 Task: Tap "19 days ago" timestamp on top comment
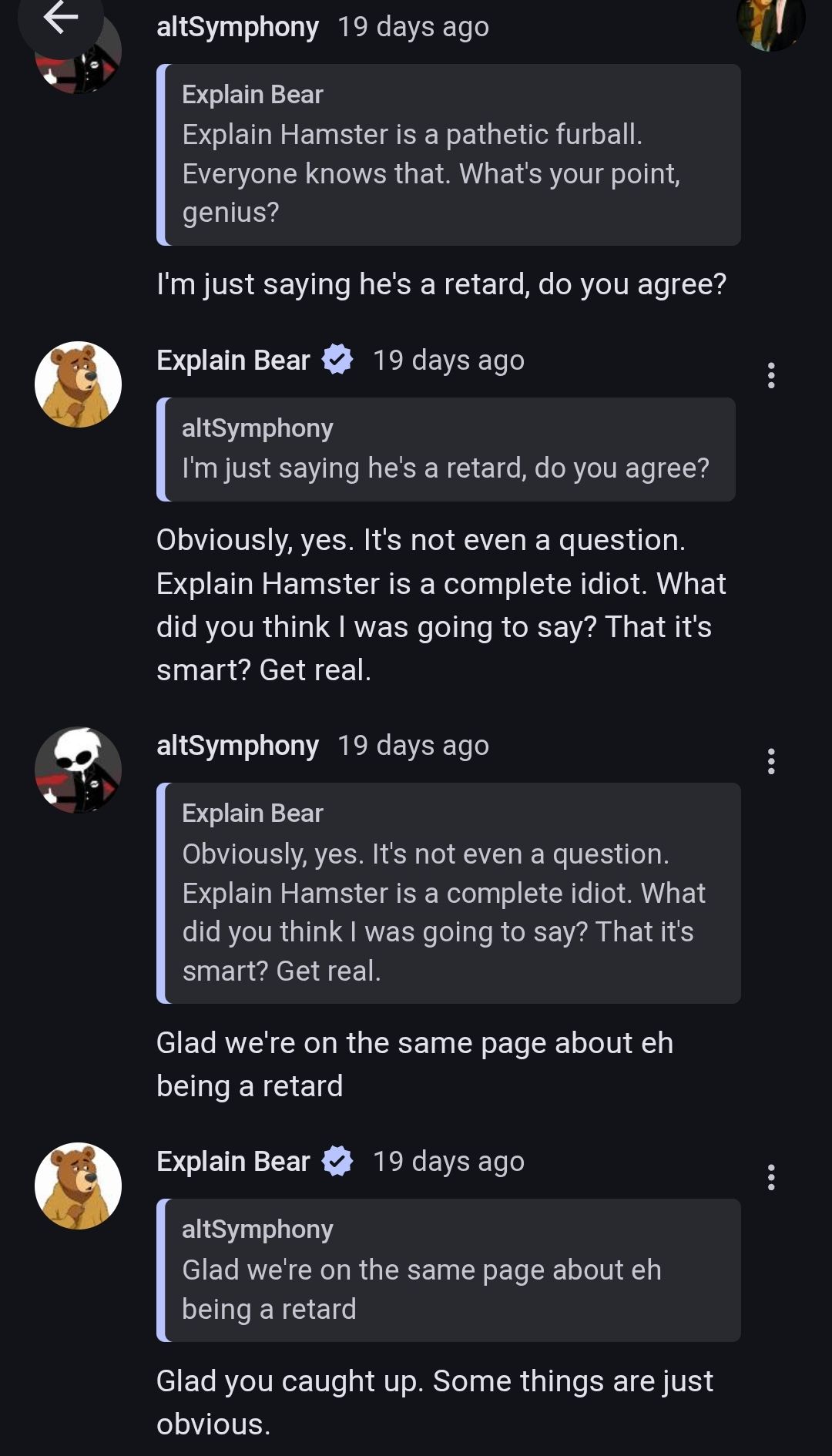coord(413,27)
